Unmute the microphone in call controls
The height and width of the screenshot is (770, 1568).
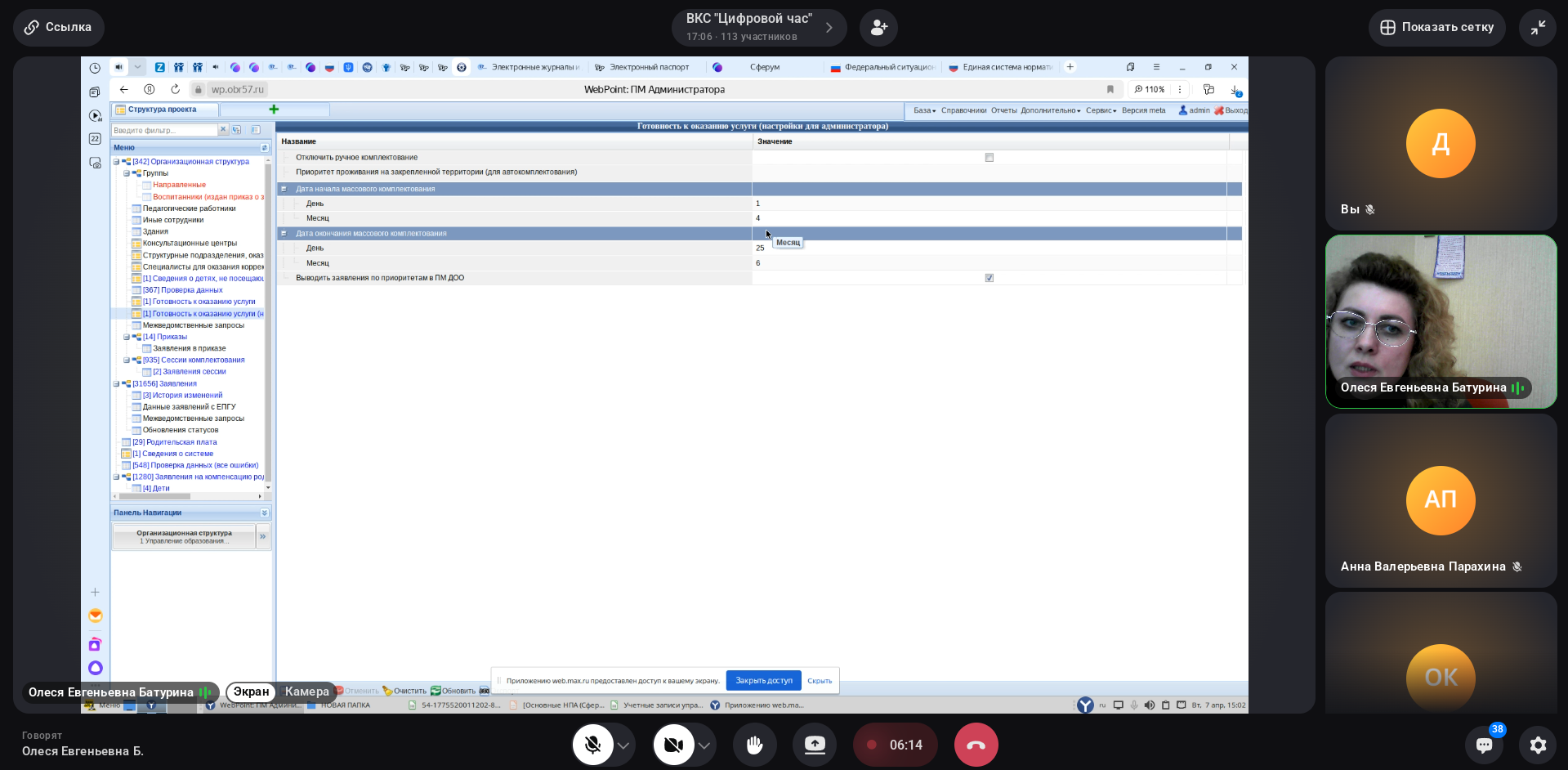(x=592, y=745)
